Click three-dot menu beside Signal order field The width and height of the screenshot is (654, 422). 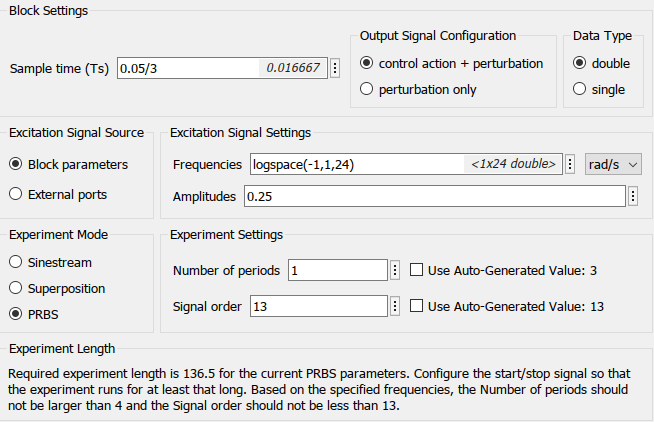pos(394,306)
